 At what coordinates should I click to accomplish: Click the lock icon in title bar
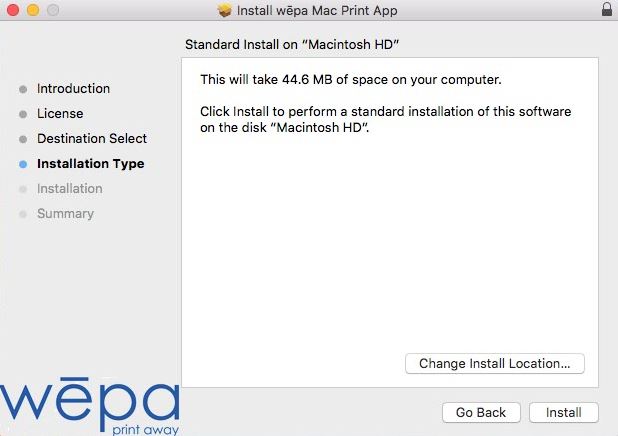point(607,9)
